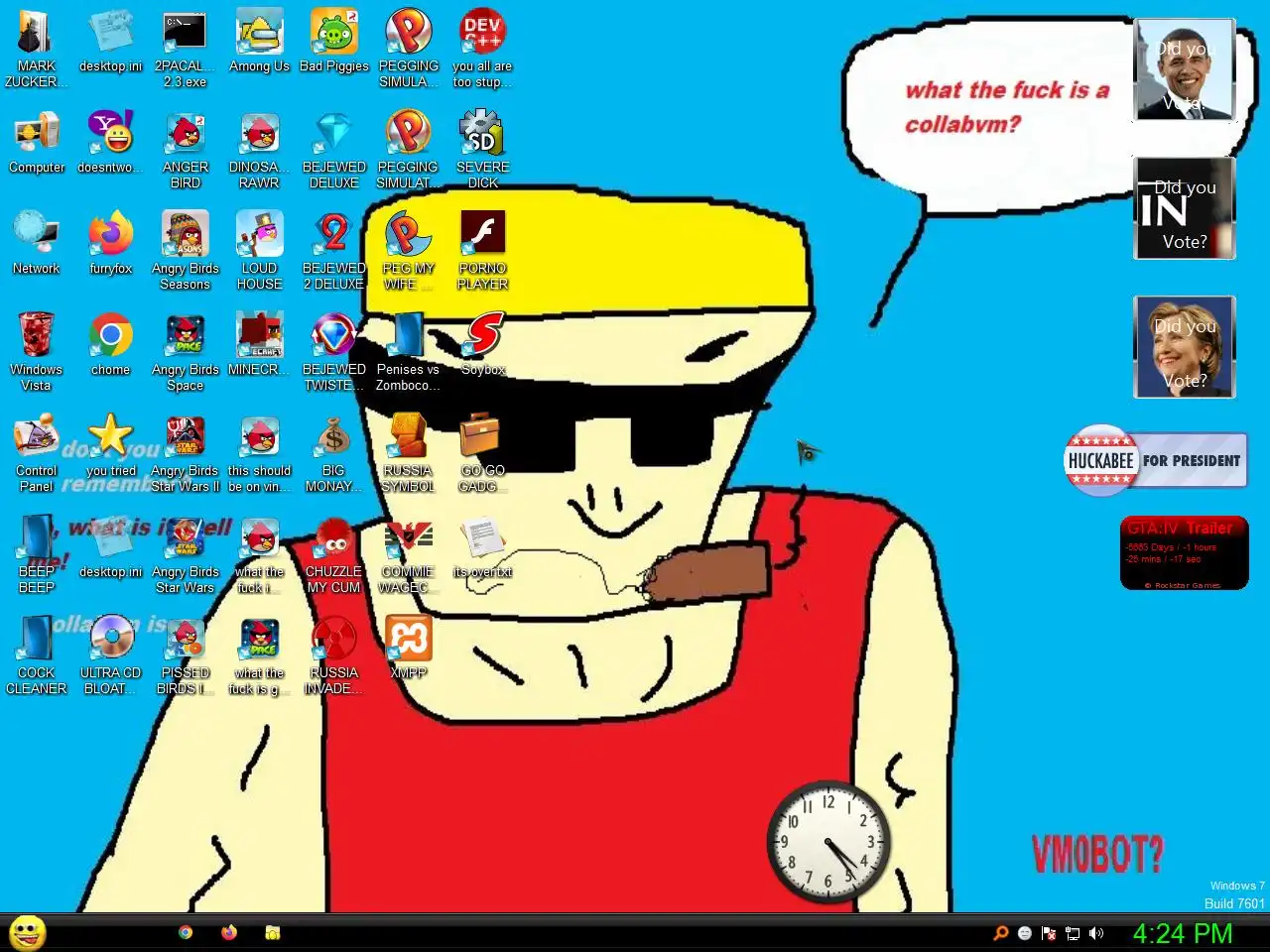Open the PISSED BIRDS Rio shortcut
This screenshot has width=1270, height=952.
pyautogui.click(x=186, y=655)
